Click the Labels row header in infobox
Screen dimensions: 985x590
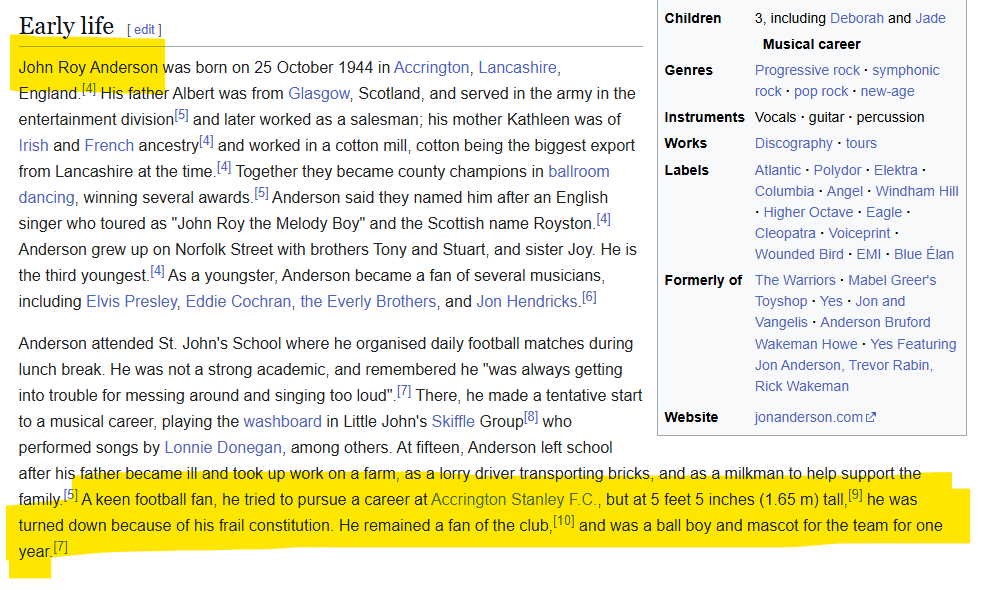point(687,170)
